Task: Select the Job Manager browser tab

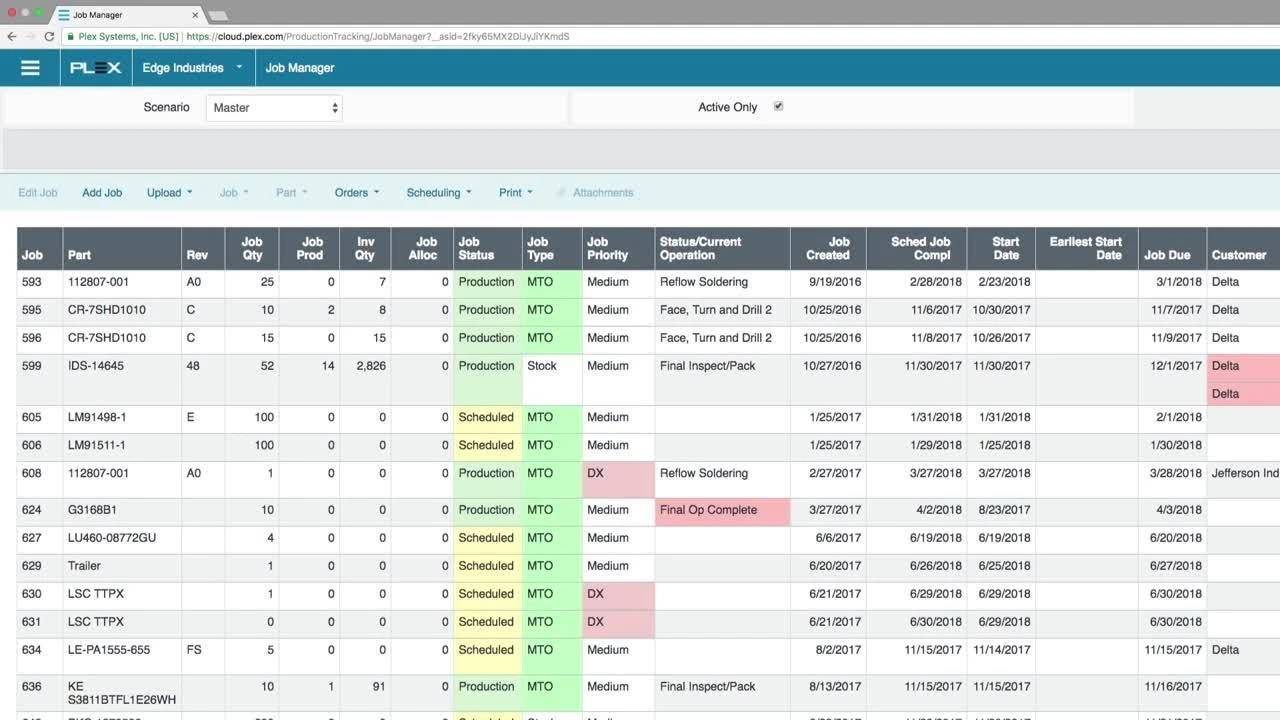Action: point(126,15)
